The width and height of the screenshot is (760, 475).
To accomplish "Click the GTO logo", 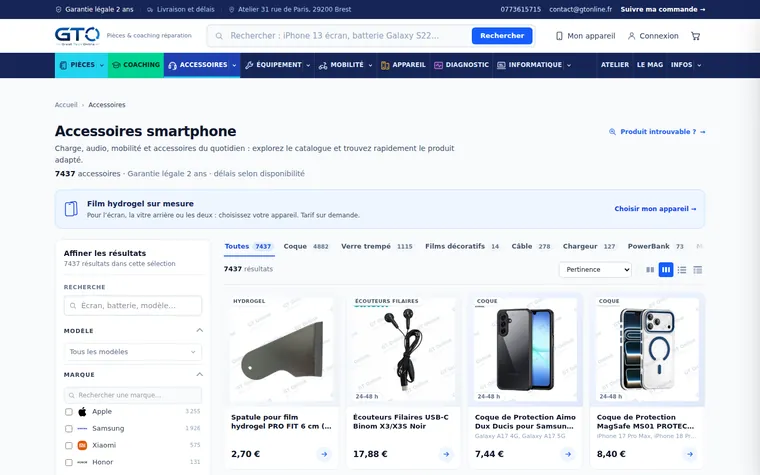I will coord(77,36).
